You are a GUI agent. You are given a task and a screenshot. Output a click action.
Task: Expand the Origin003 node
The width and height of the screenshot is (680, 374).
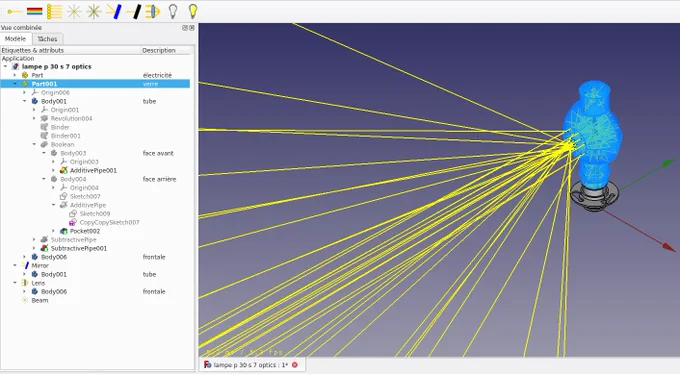pos(53,162)
